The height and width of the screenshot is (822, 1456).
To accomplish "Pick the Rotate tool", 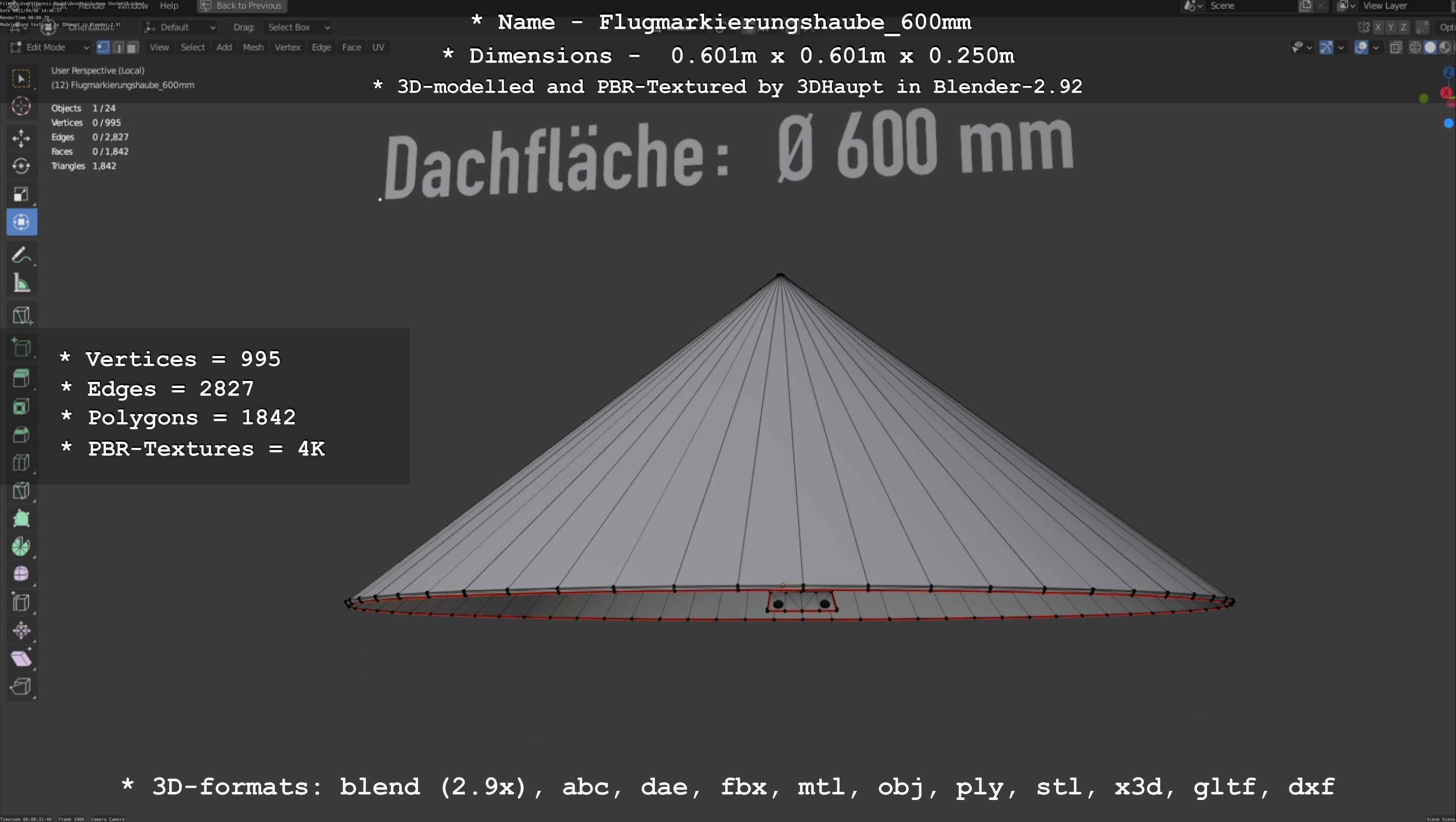I will tap(21, 166).
